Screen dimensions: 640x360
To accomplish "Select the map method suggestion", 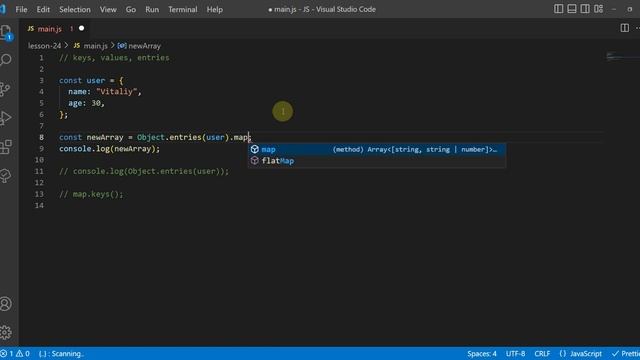I will point(377,149).
